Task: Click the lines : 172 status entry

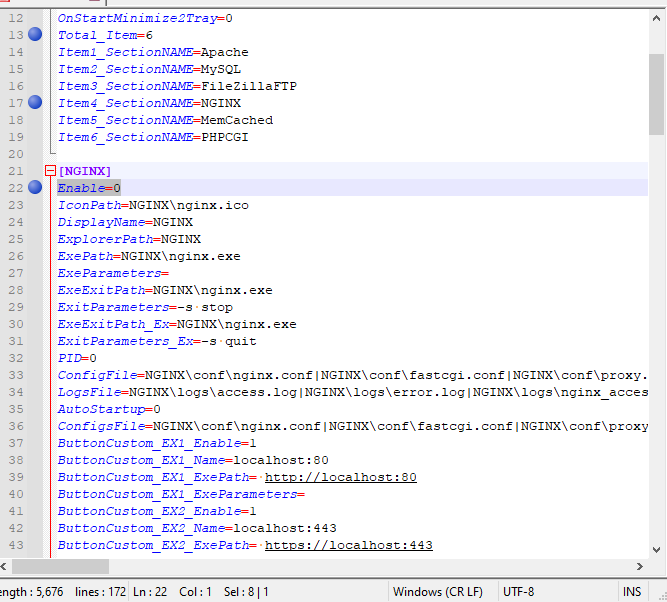Action: [x=100, y=592]
